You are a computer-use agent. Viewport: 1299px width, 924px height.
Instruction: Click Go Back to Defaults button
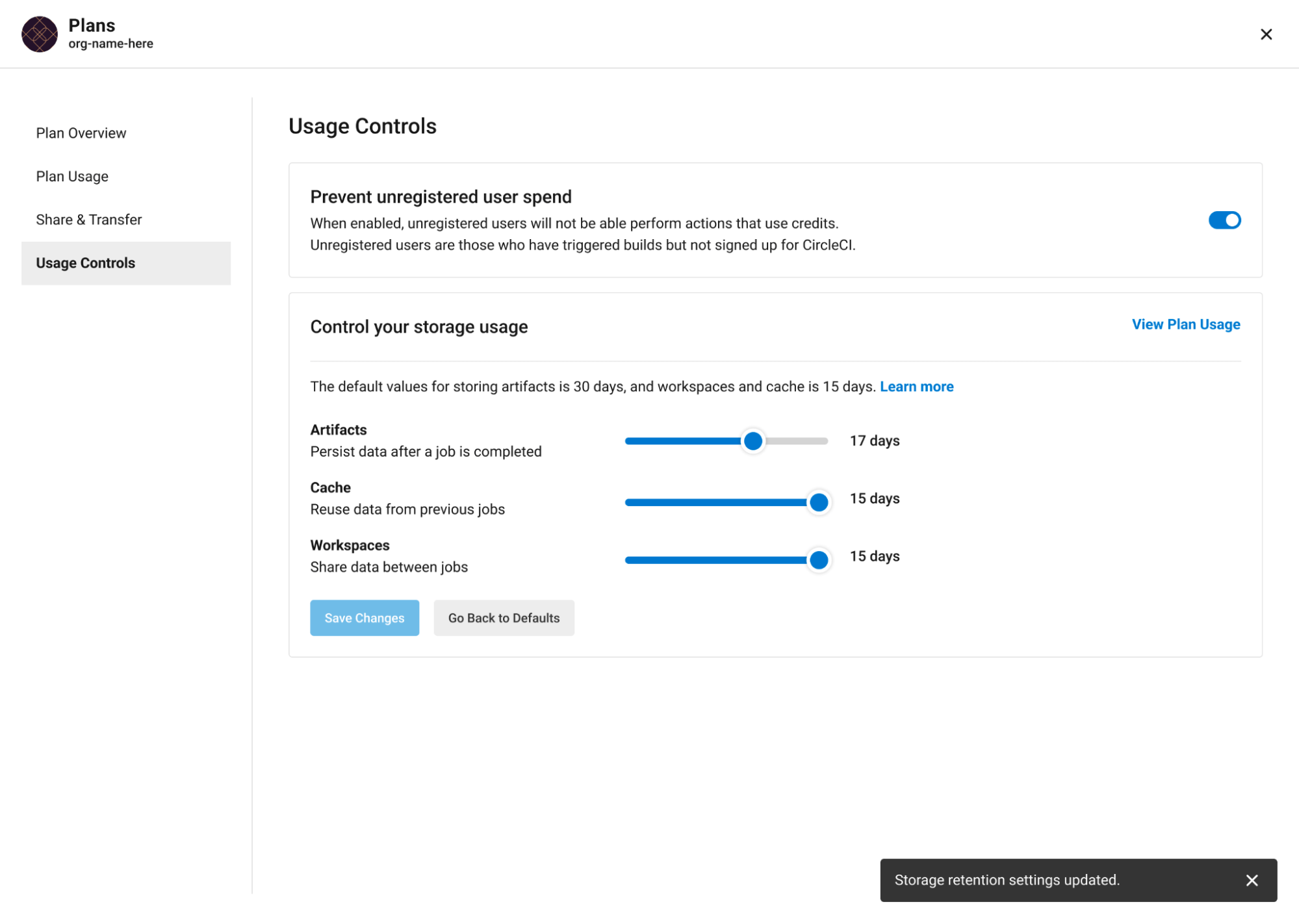coord(504,618)
